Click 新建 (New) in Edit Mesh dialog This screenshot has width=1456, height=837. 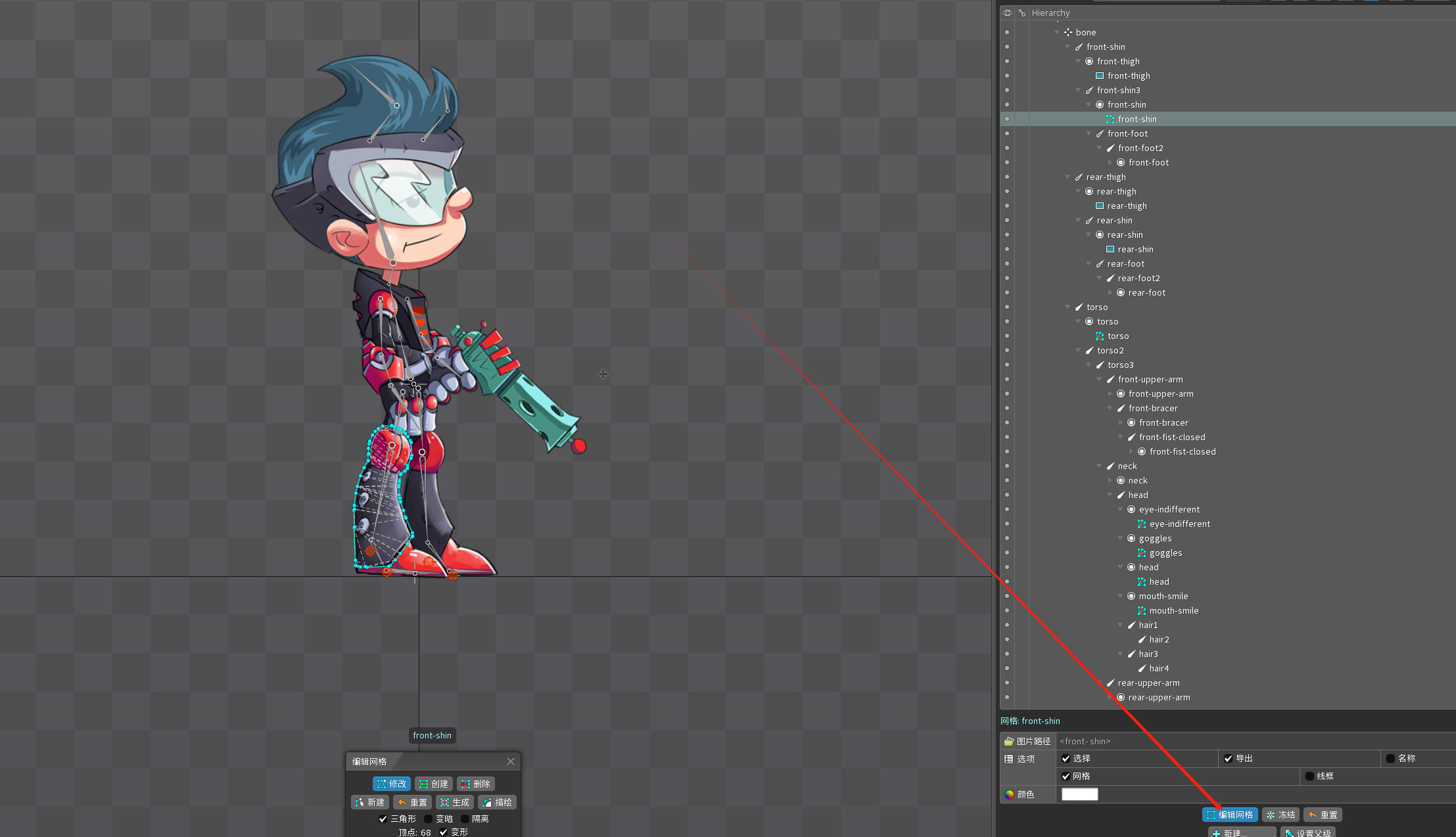[369, 802]
